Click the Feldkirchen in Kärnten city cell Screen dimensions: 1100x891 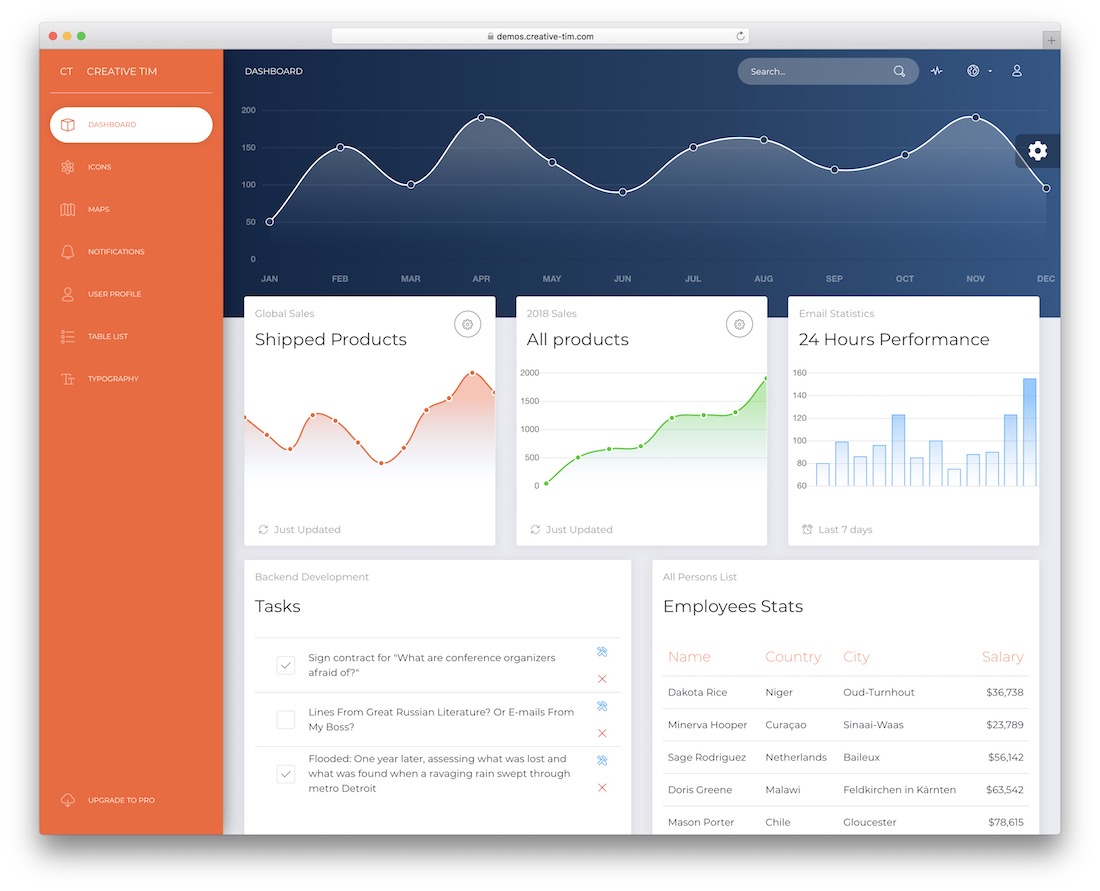coord(899,790)
